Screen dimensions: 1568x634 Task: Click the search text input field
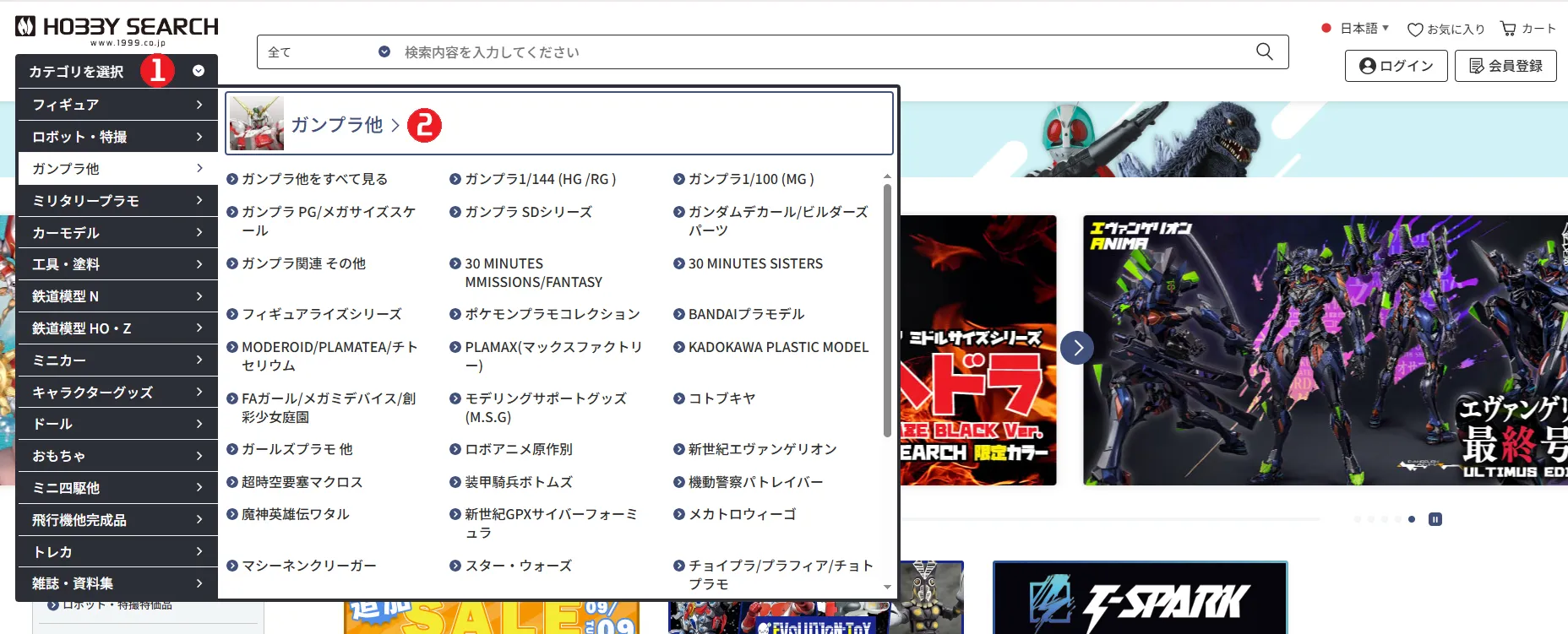824,52
